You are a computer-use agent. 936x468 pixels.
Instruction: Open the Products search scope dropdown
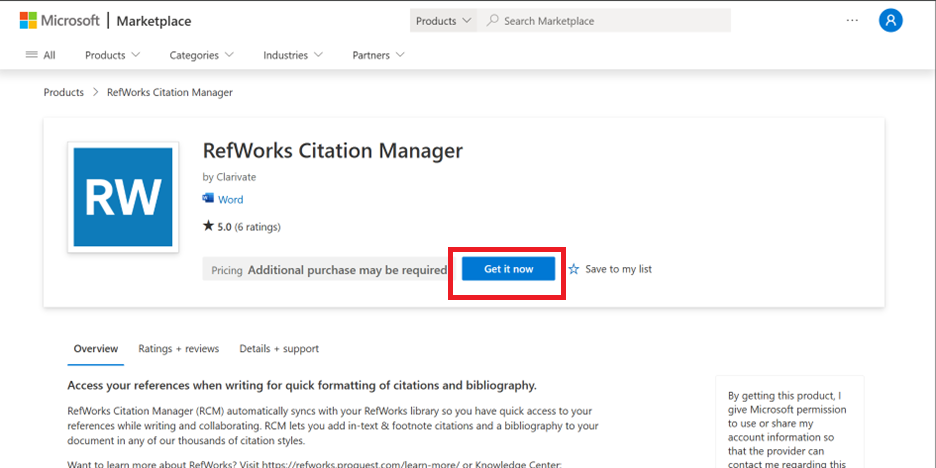click(443, 21)
